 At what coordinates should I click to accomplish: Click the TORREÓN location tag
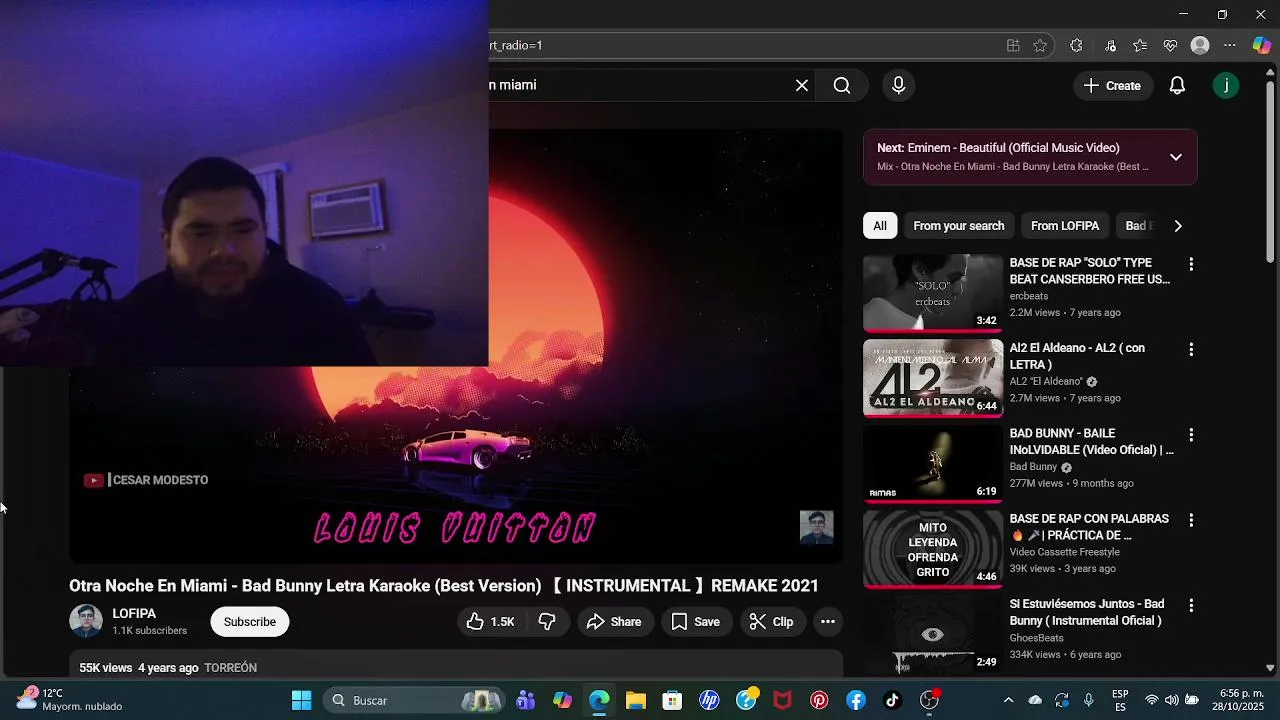tap(230, 668)
